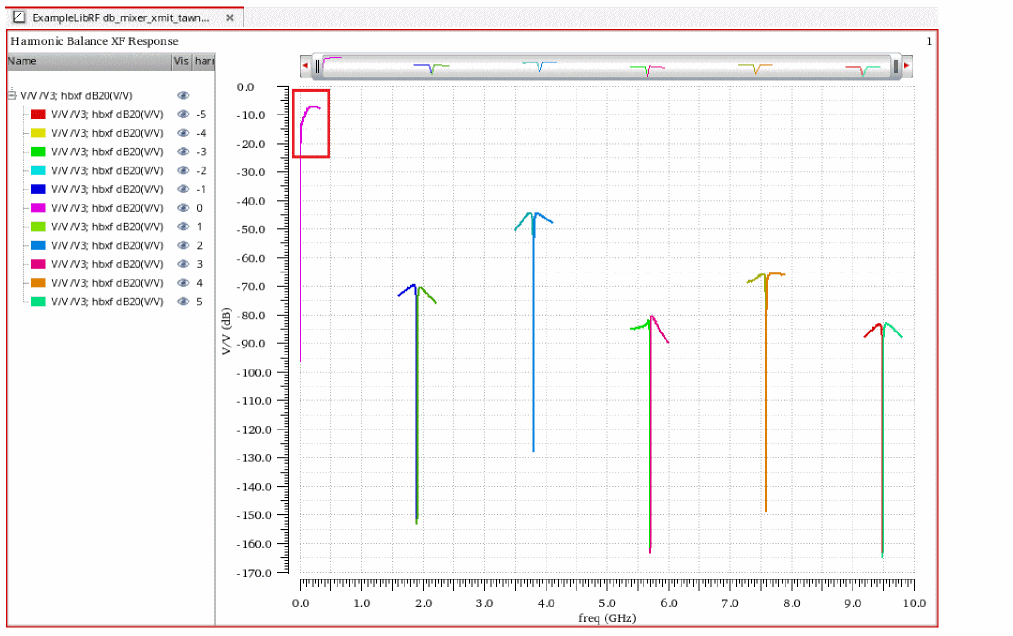Click the dark blue swatch for harmonic -1

tap(38, 189)
